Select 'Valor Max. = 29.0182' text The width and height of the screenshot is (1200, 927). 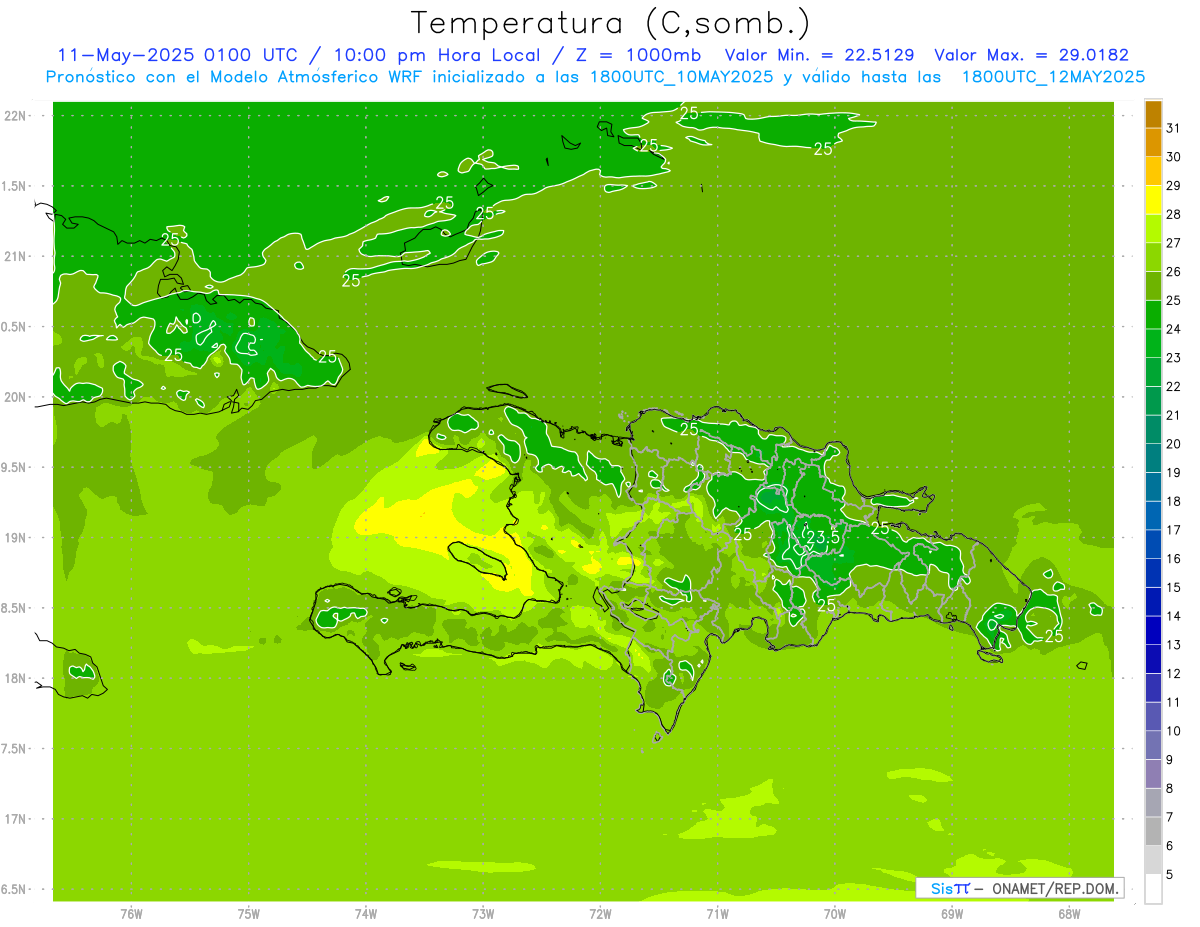point(1031,56)
